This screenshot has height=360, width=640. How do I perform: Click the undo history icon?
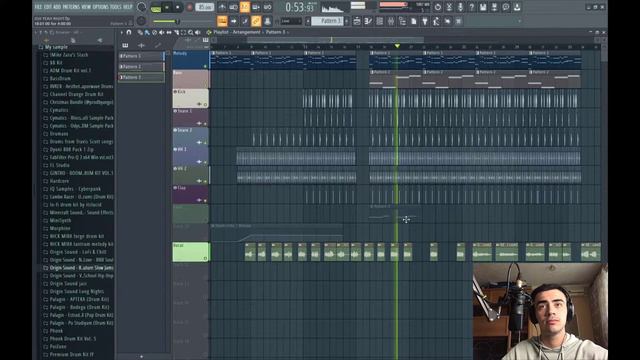point(438,7)
